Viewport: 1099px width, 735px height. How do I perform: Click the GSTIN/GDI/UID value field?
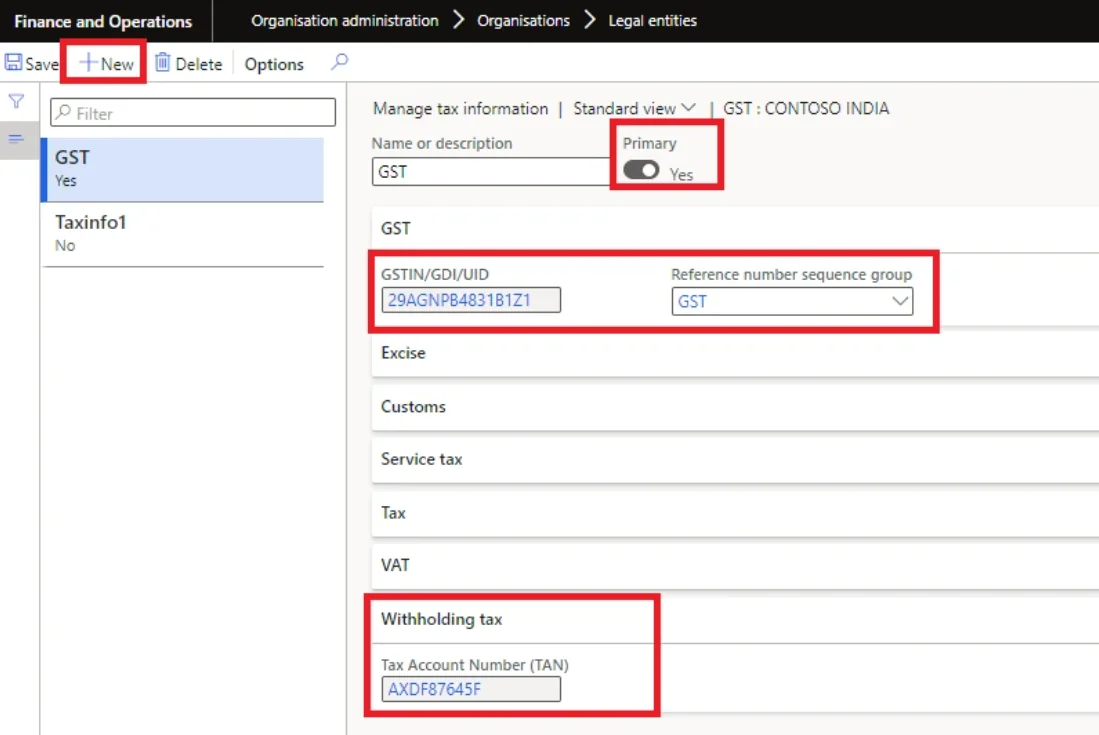pos(471,300)
